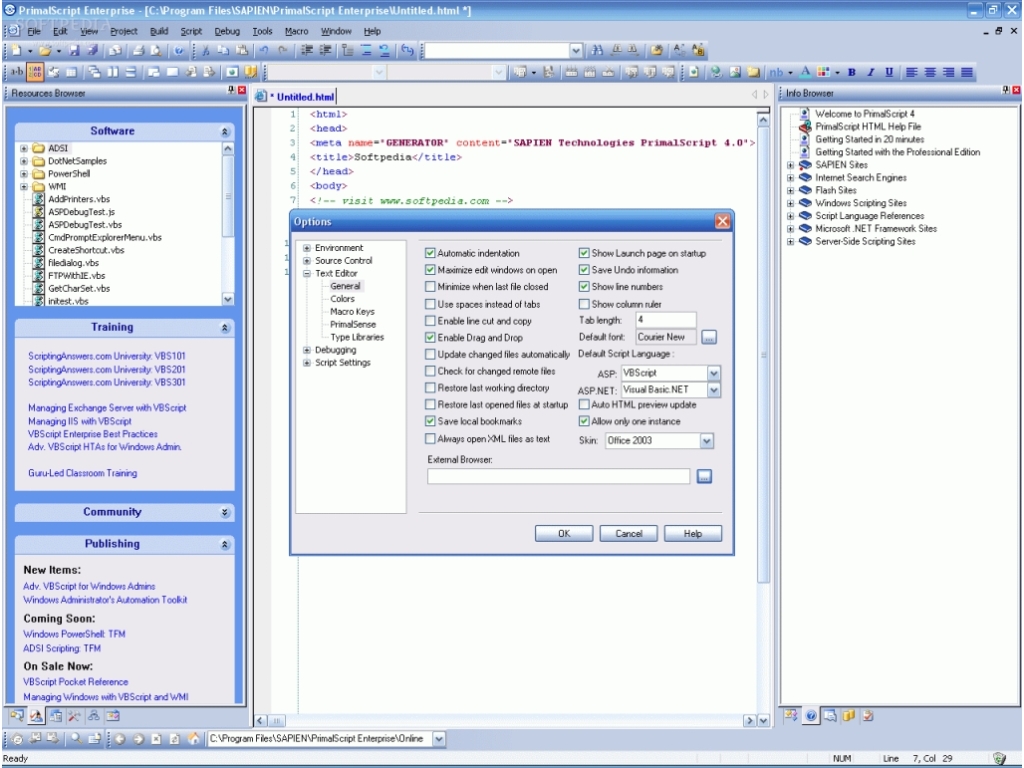
Task: Open the File menu
Action: click(34, 31)
